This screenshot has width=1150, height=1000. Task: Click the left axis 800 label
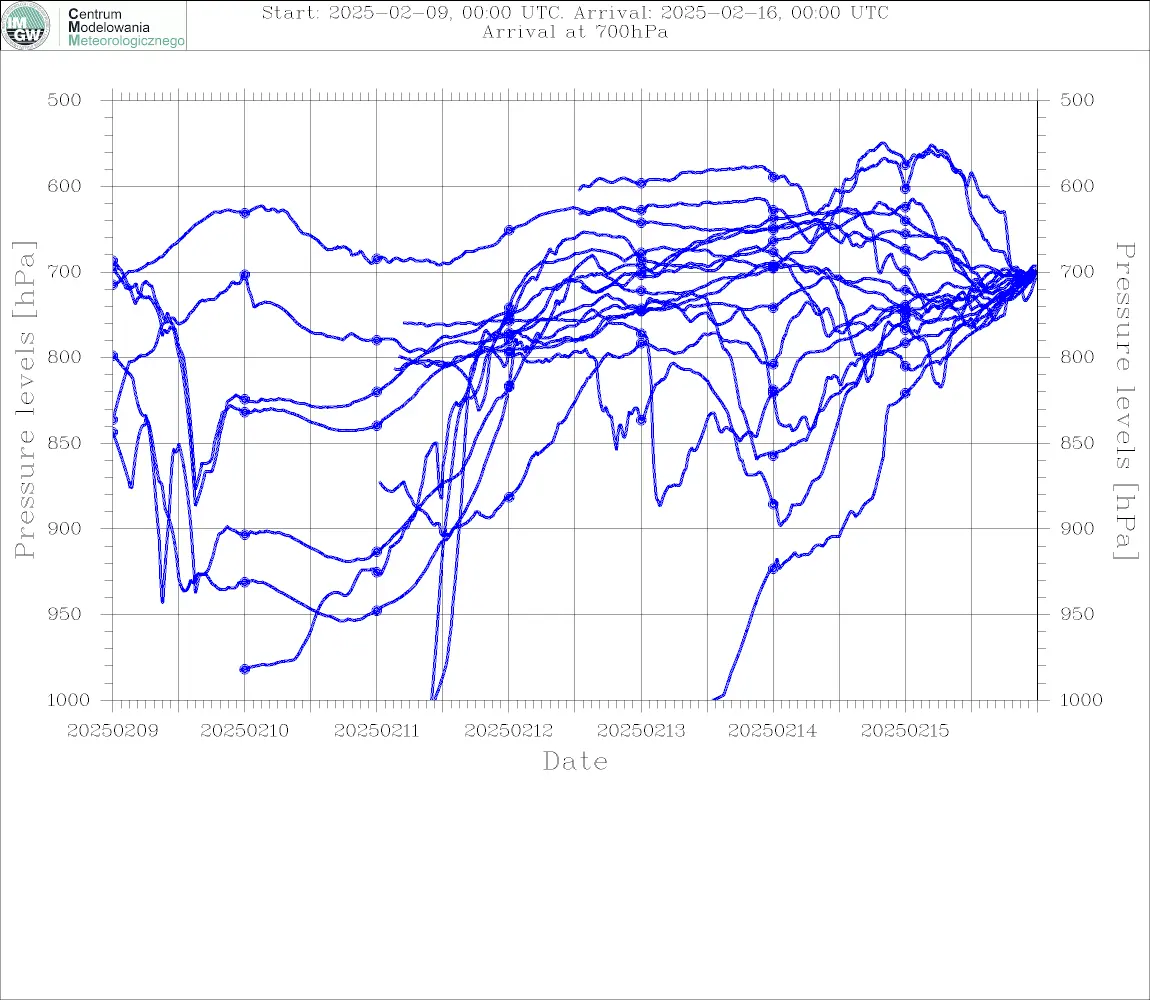[x=65, y=357]
